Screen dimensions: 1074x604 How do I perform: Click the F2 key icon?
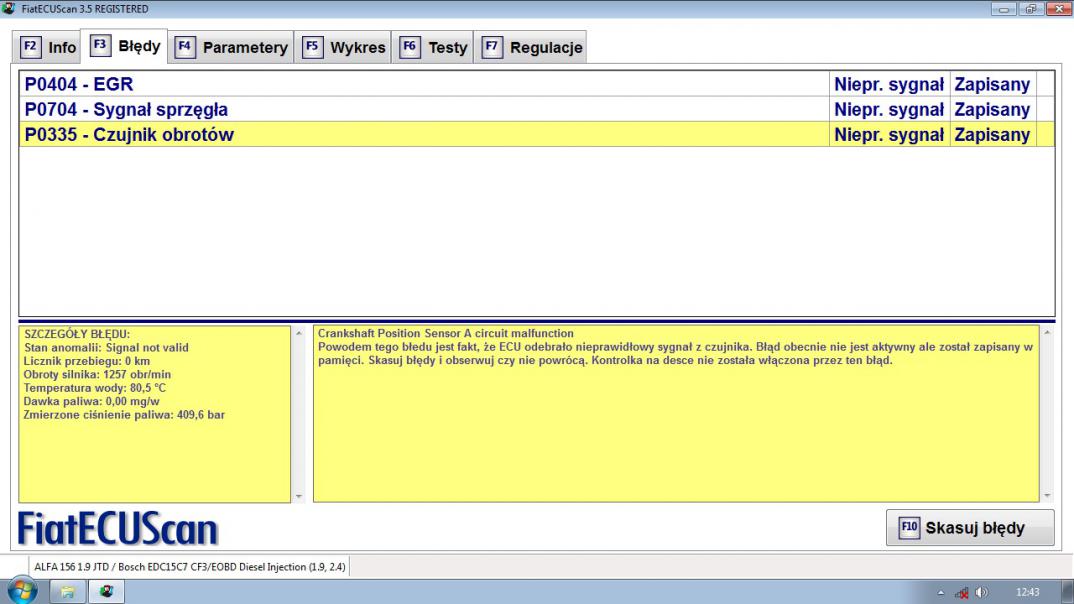[x=30, y=47]
